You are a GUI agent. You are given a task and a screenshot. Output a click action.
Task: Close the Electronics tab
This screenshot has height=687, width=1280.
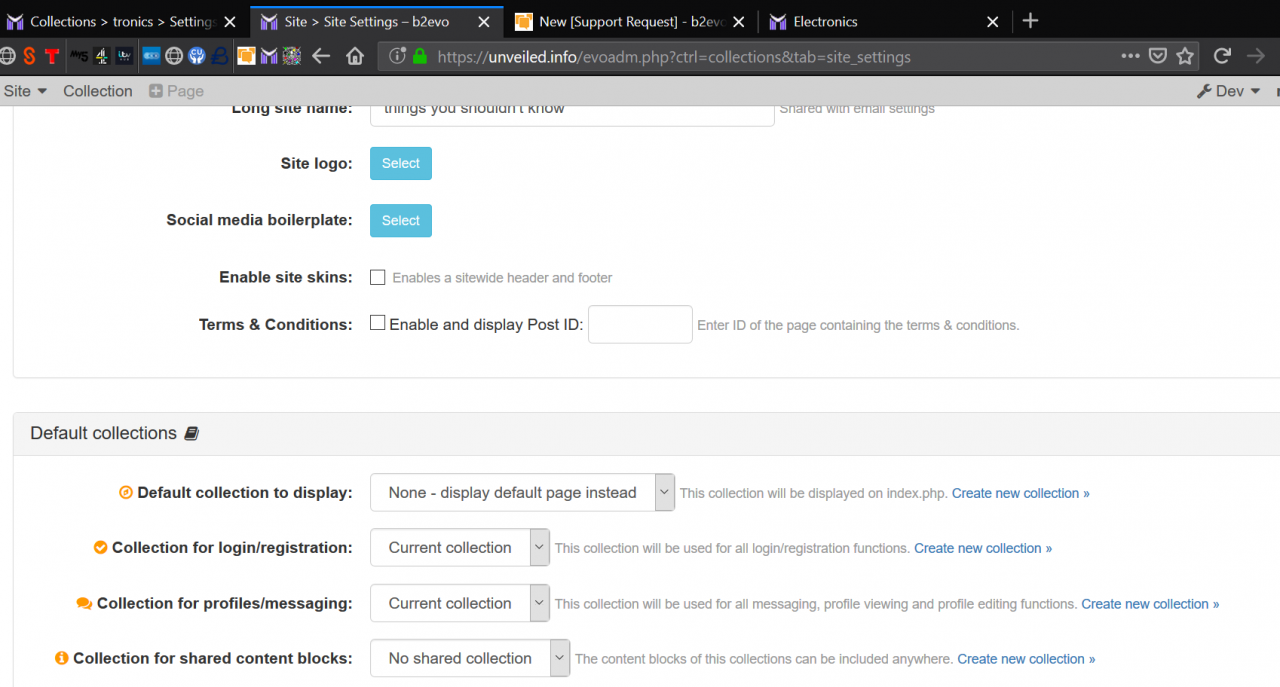tap(992, 21)
